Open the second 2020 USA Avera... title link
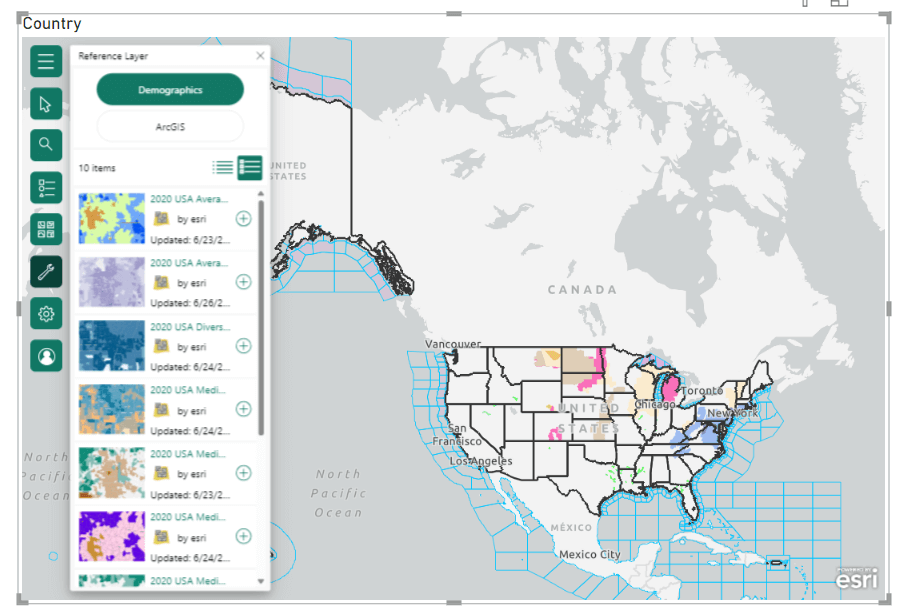Viewport: 897px width, 614px height. coord(189,263)
